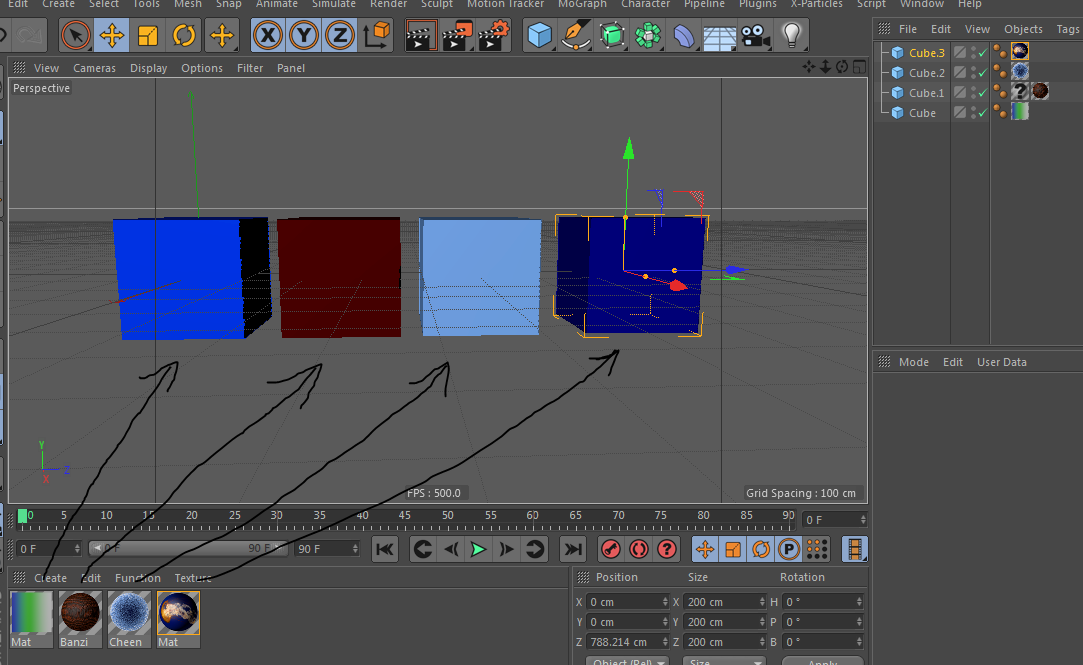This screenshot has height=665, width=1083.
Task: Render the active view
Action: [x=420, y=35]
